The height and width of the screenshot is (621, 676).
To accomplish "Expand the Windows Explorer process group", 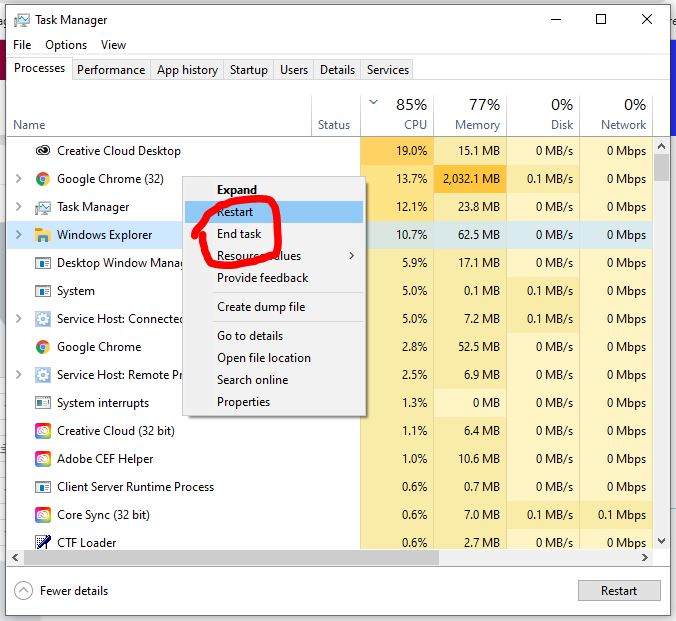I will coord(19,235).
